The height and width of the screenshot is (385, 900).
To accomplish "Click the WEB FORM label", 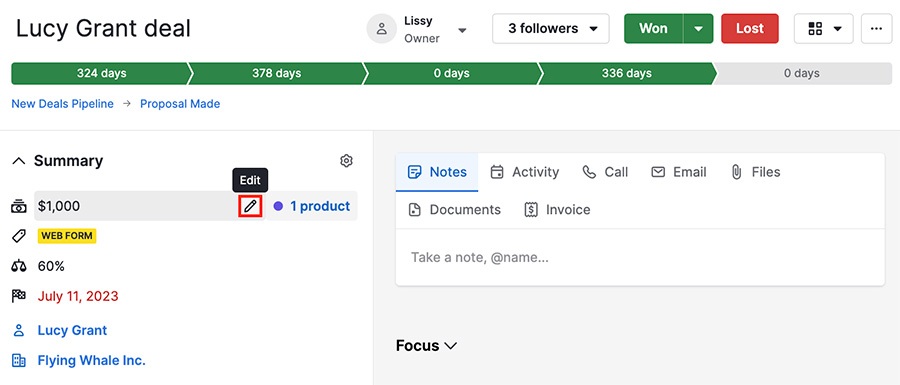I will click(x=67, y=236).
